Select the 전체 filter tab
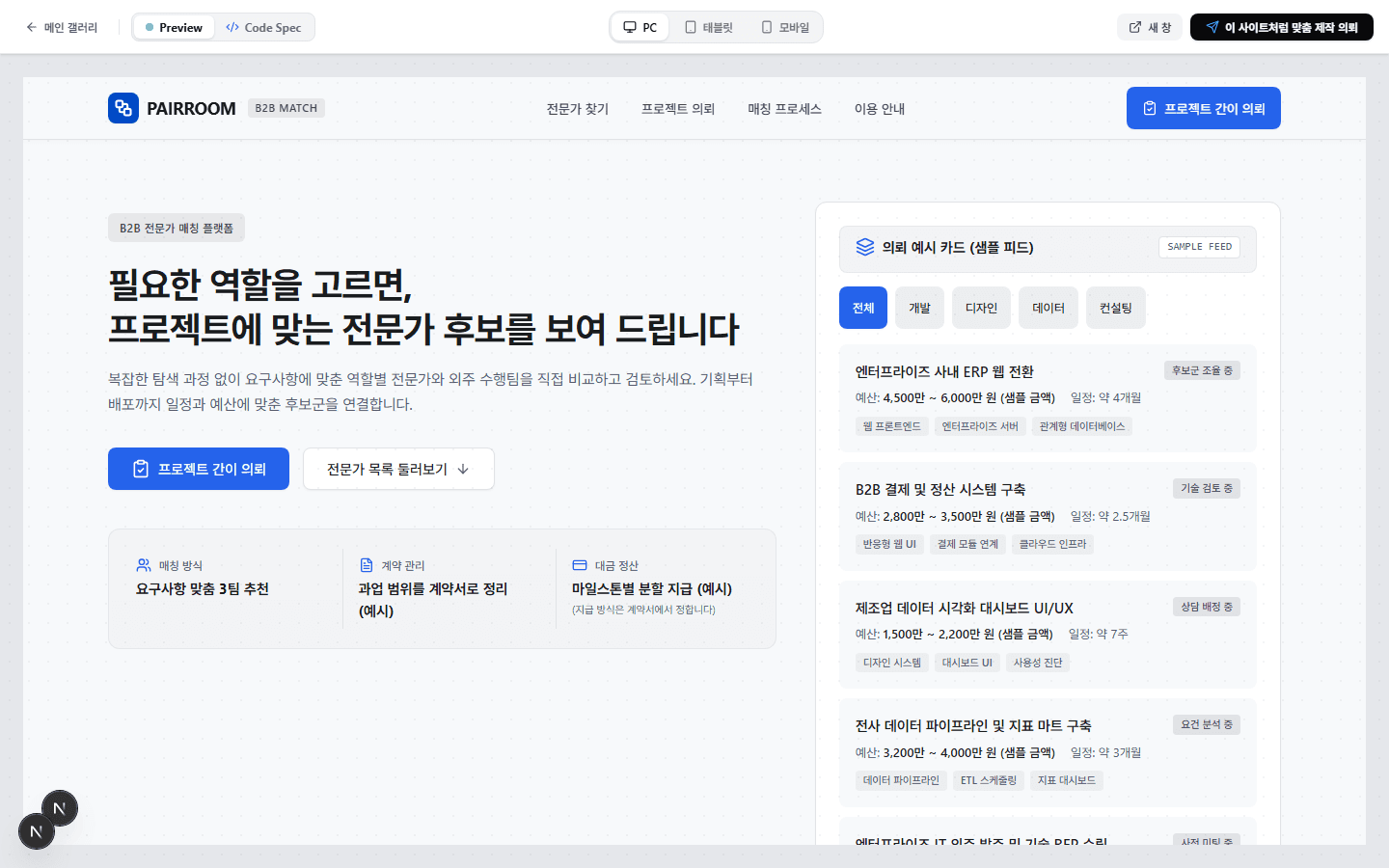Viewport: 1389px width, 868px height. [x=863, y=308]
